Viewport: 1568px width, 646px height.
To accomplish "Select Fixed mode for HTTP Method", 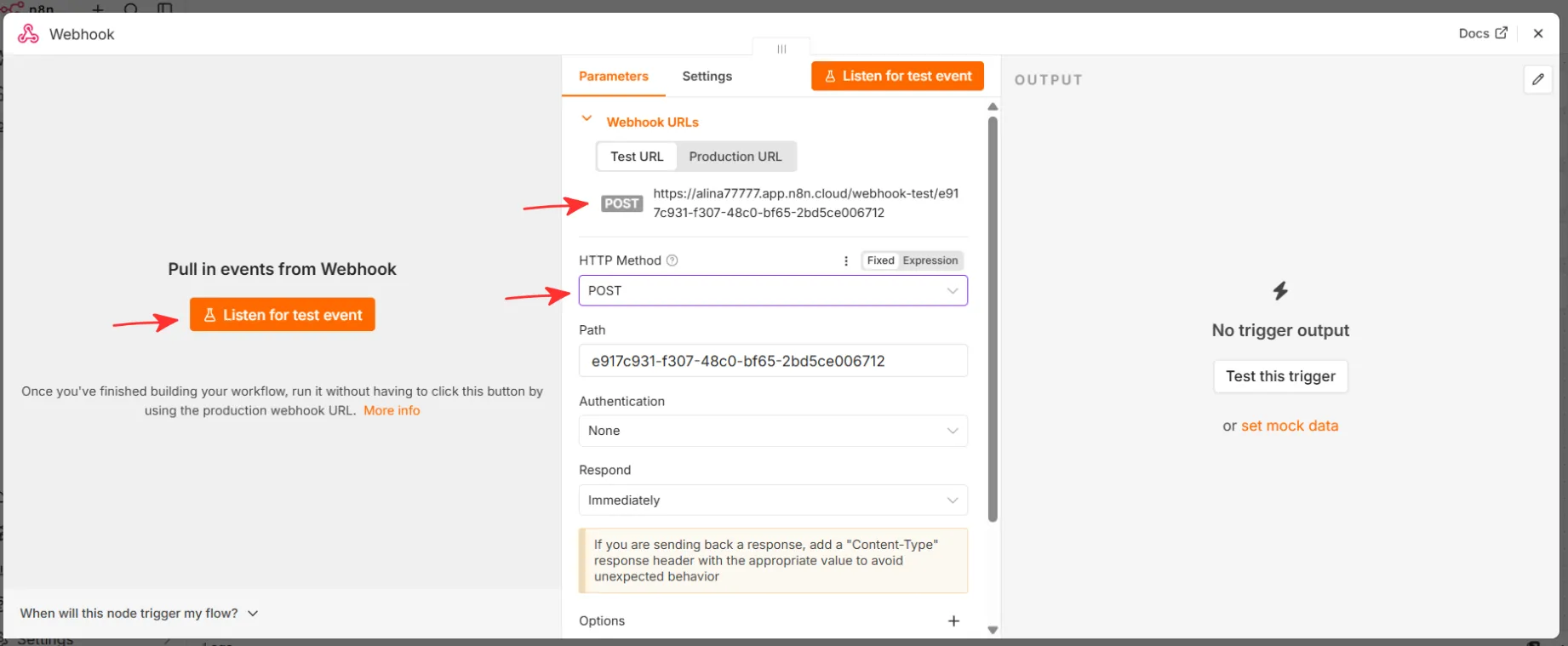I will point(880,260).
